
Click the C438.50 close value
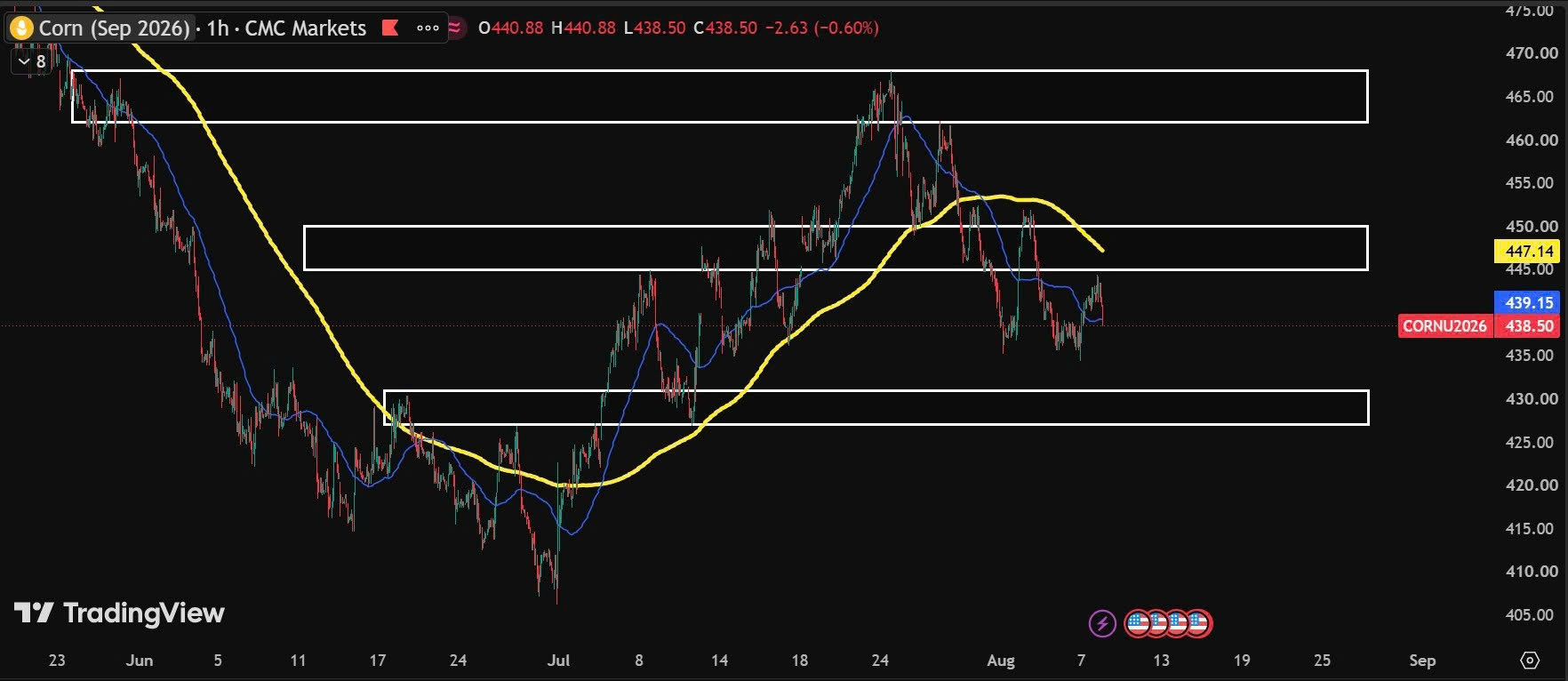coord(725,28)
